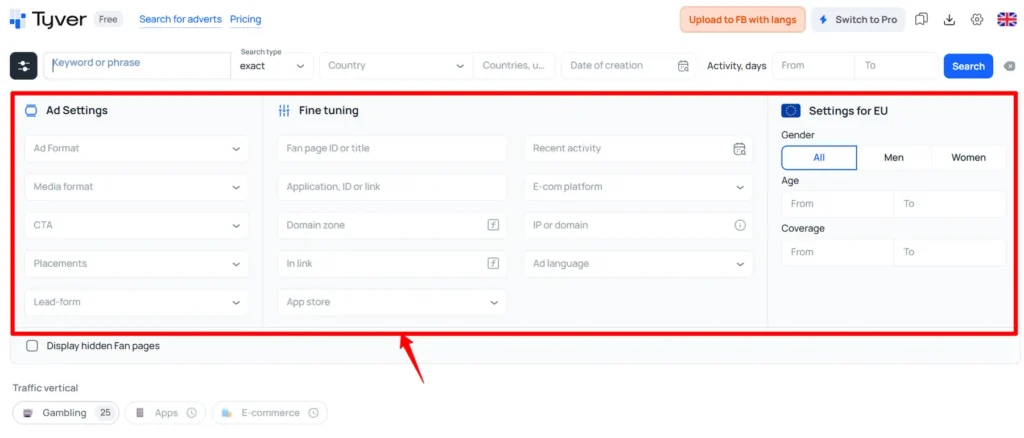Enable Display hidden Fan pages checkbox
Image resolution: width=1024 pixels, height=438 pixels.
tap(32, 346)
